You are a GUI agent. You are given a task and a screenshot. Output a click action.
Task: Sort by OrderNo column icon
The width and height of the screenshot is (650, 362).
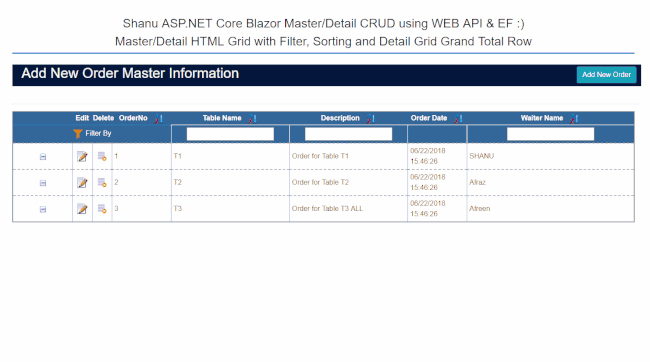point(158,119)
